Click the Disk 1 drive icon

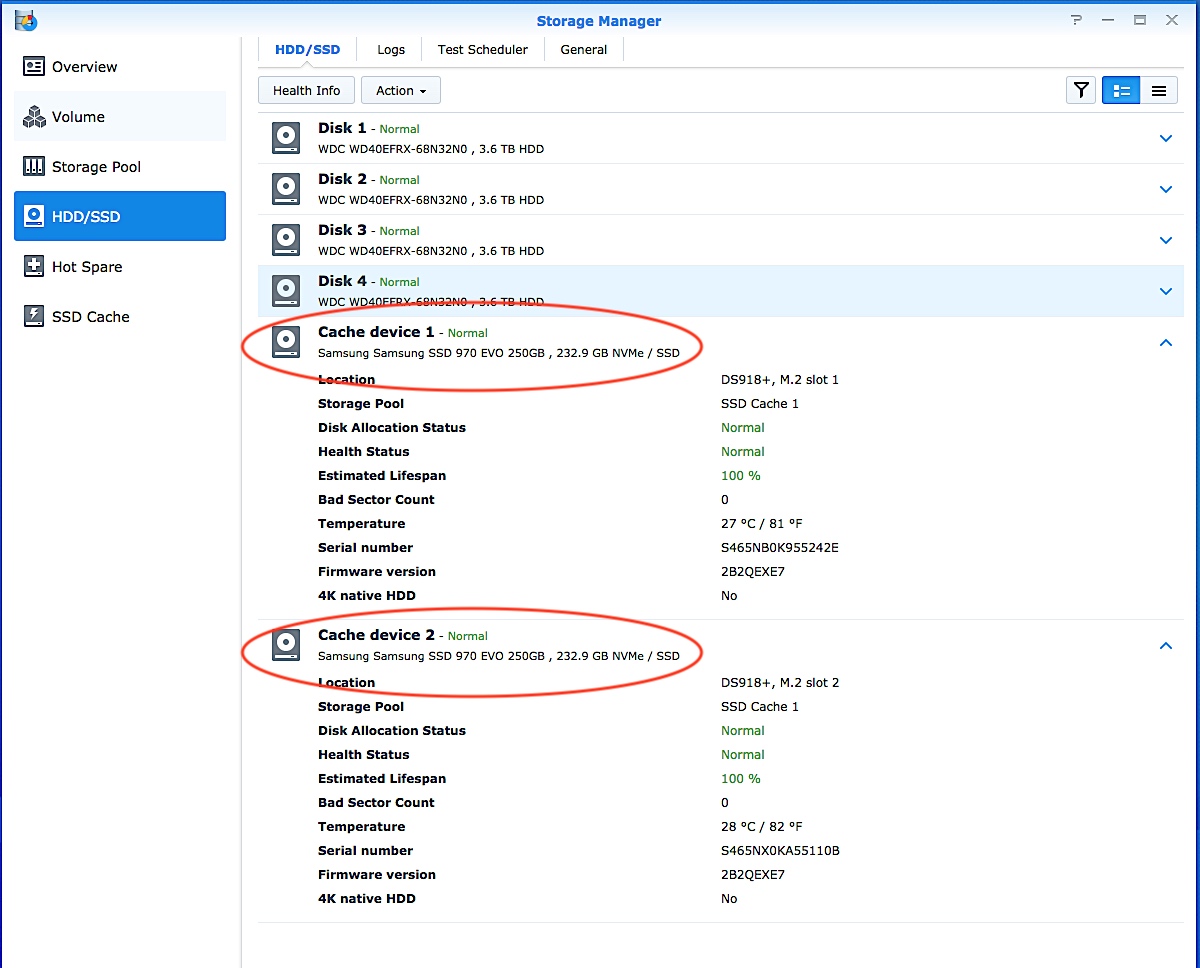[x=287, y=138]
